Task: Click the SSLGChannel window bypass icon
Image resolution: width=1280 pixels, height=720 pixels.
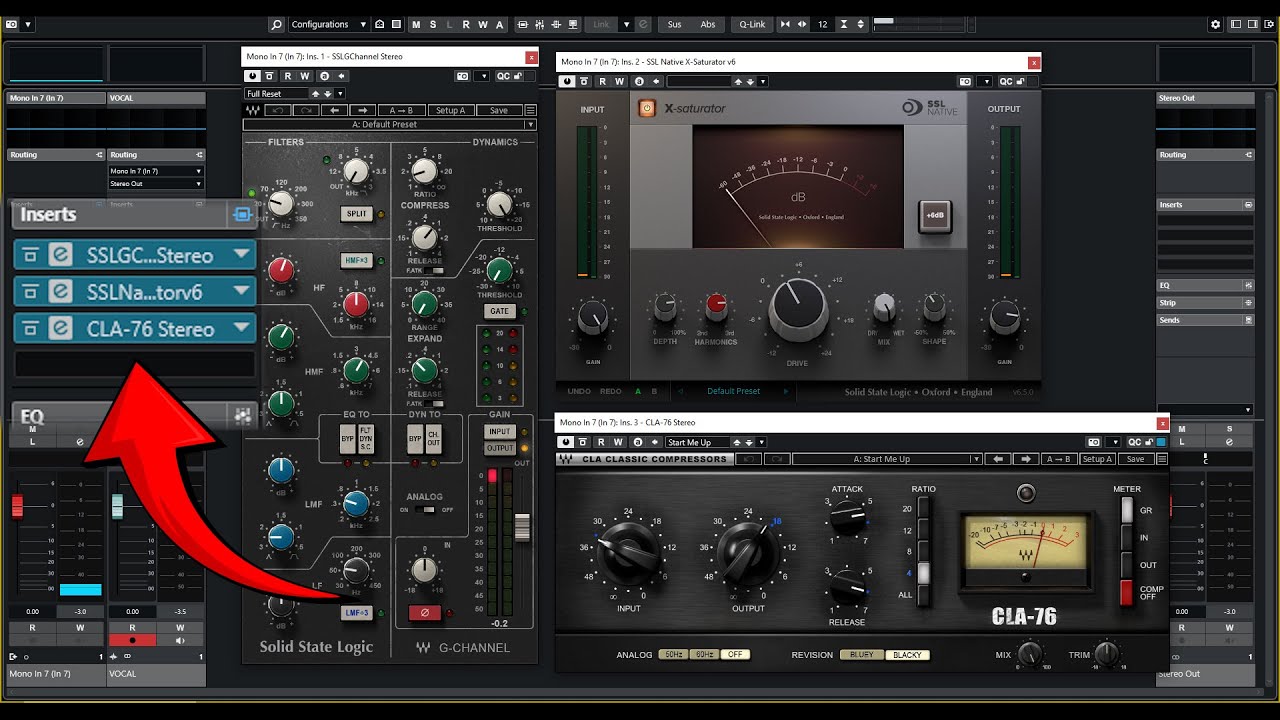Action: point(270,76)
